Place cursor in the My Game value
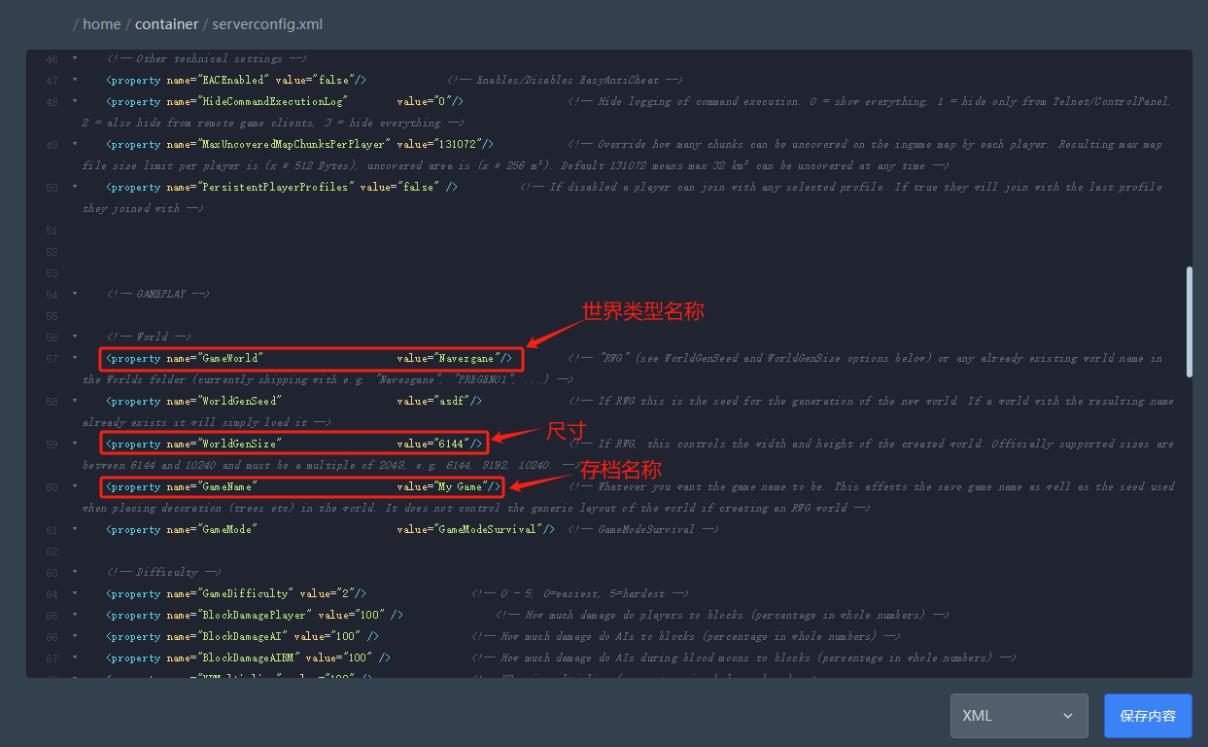The height and width of the screenshot is (747, 1208). (463, 486)
